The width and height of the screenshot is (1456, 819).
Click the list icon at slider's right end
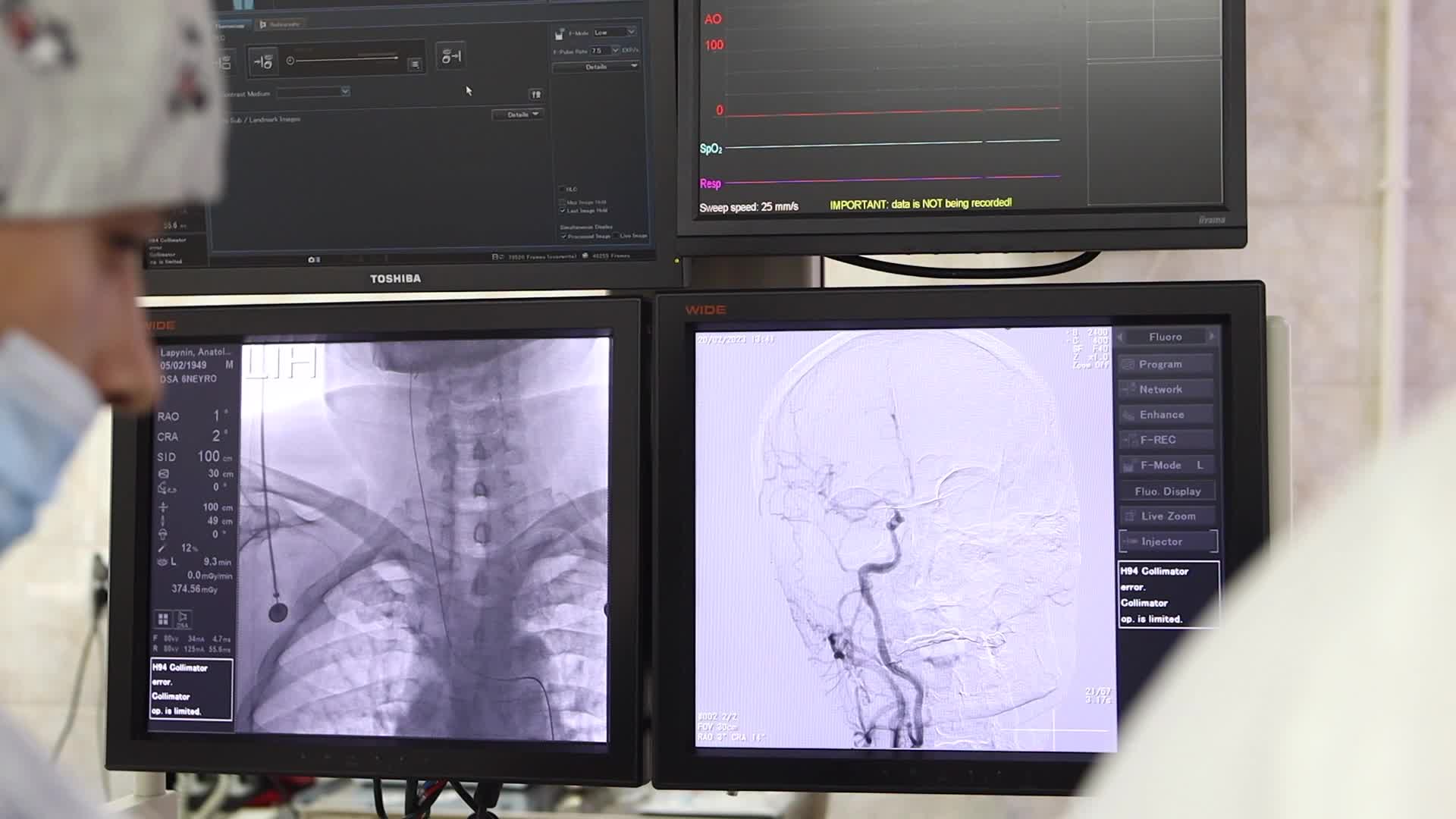[x=415, y=64]
